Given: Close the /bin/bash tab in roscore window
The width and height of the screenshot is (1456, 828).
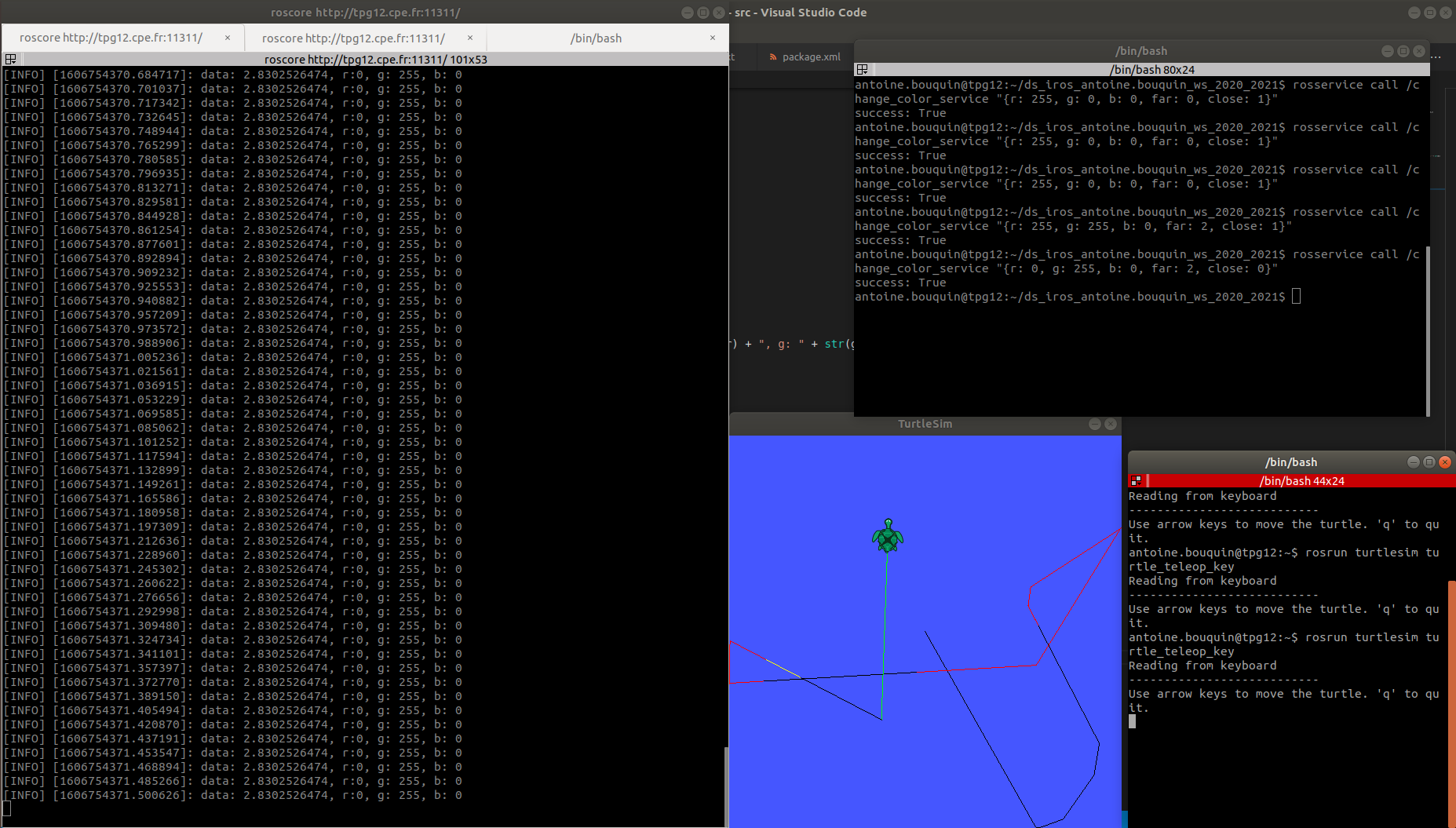Looking at the screenshot, I should [713, 38].
